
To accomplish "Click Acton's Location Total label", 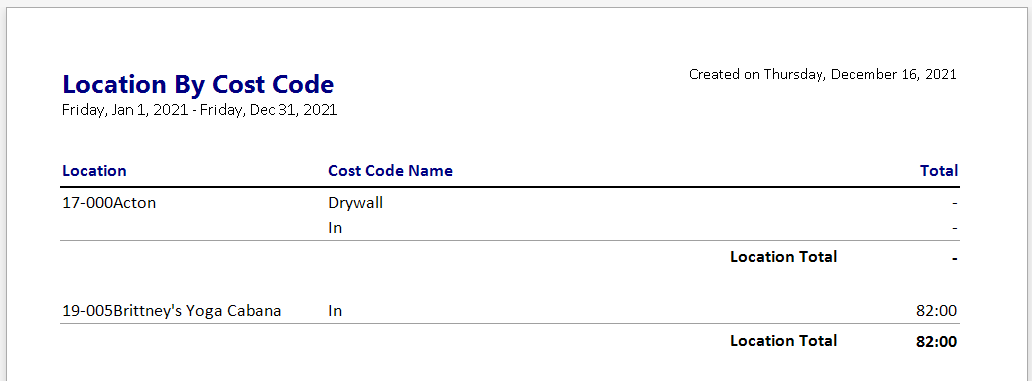I will coord(783,257).
